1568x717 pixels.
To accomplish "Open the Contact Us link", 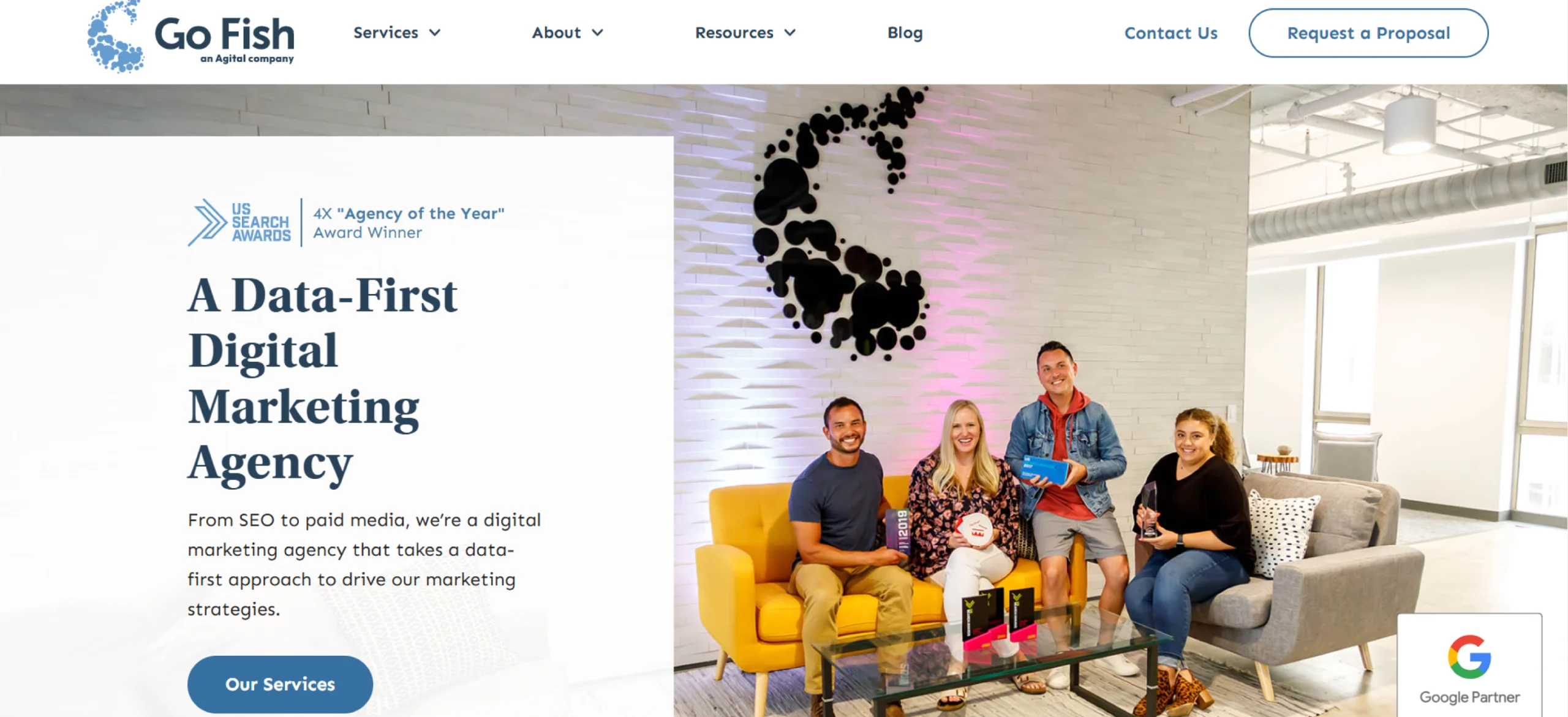I will pyautogui.click(x=1170, y=33).
